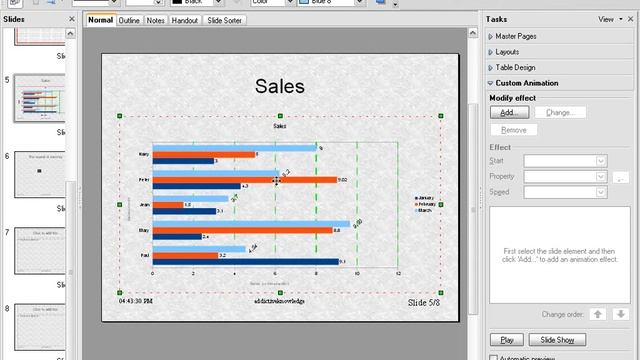The image size is (640, 360).
Task: Switch to the Notes view tab
Action: (x=156, y=20)
